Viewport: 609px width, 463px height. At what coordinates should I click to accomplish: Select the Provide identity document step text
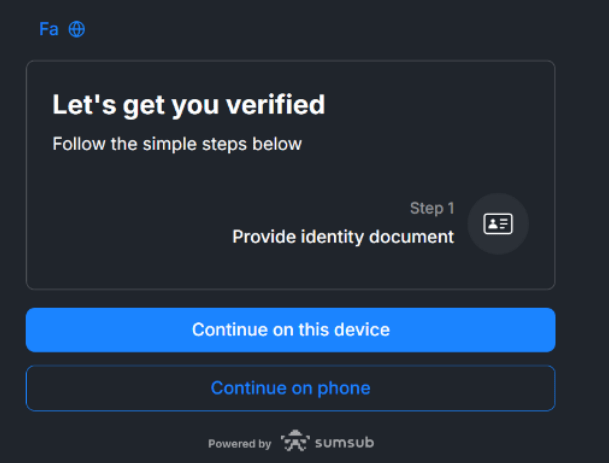(343, 237)
